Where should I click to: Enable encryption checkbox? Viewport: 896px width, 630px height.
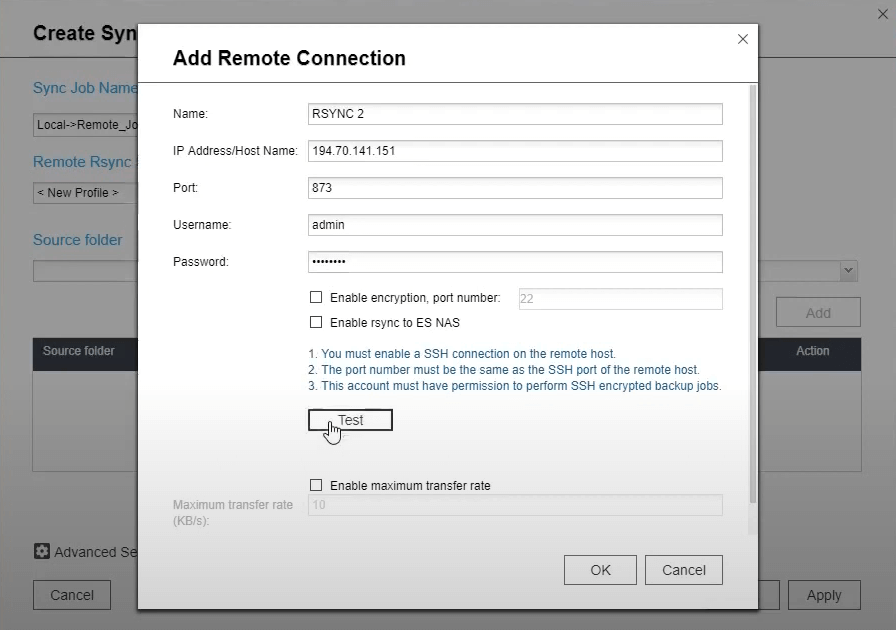tap(316, 297)
